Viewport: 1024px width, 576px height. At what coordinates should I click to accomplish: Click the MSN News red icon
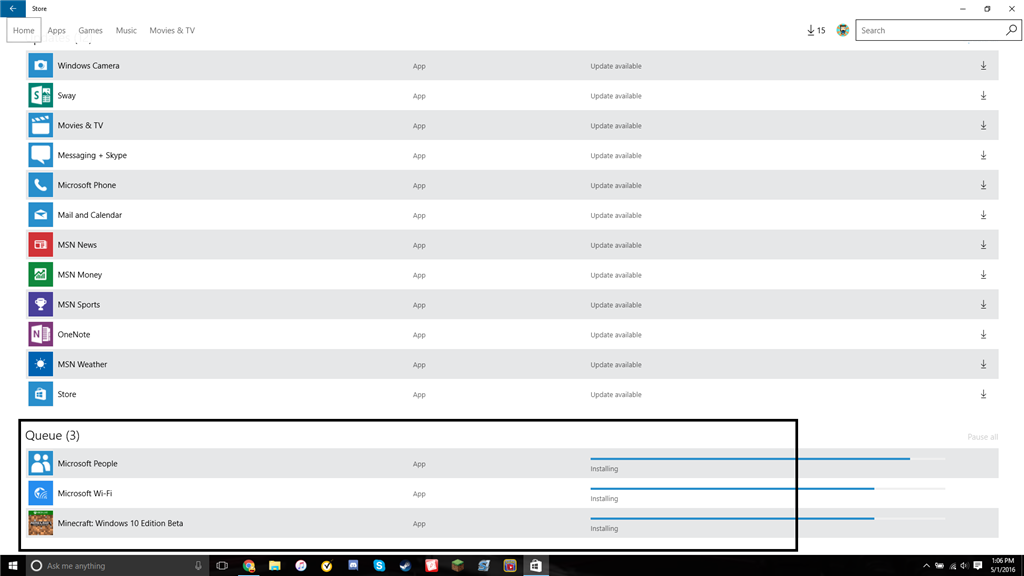[x=40, y=245]
